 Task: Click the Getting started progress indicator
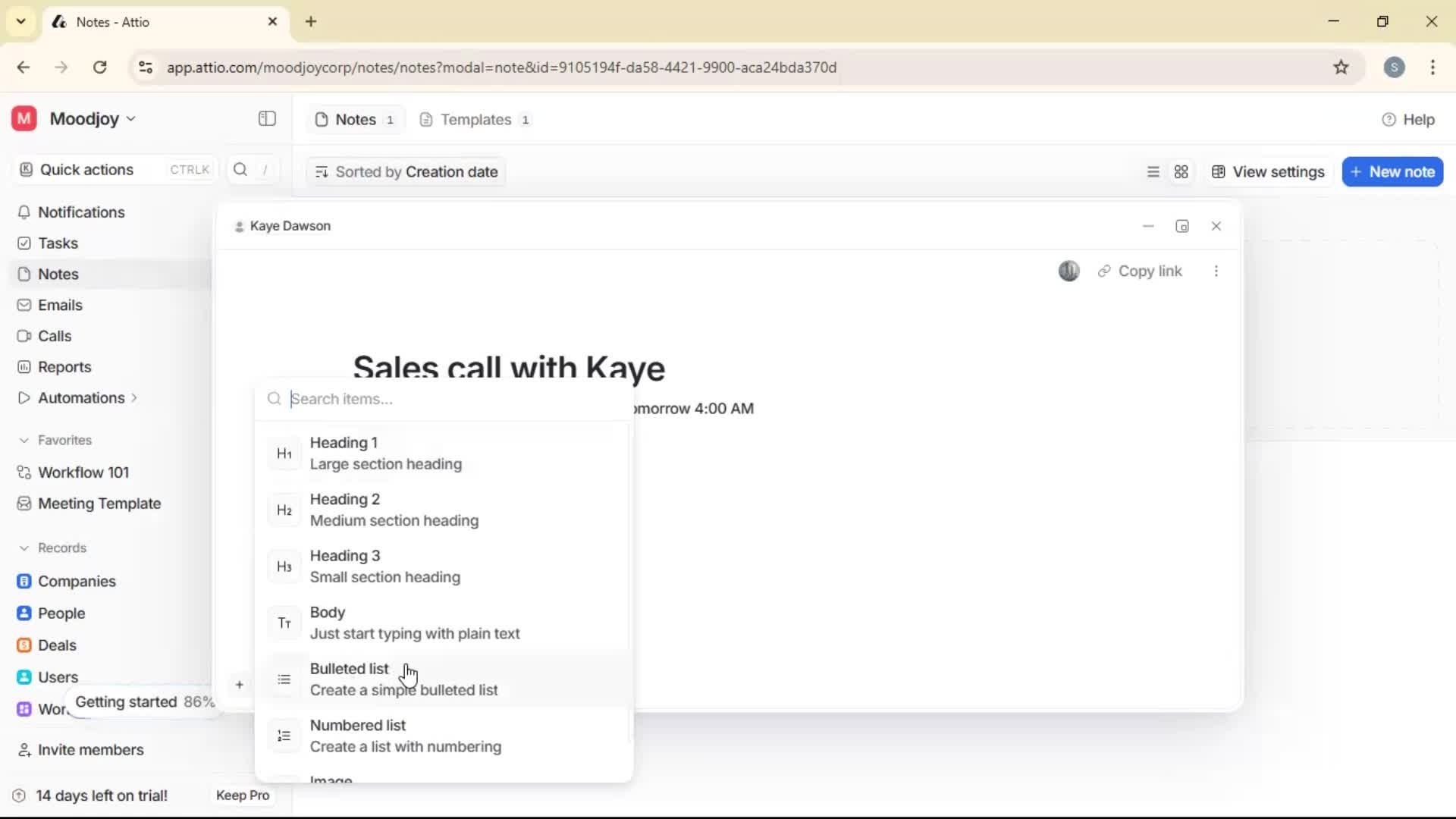coord(144,701)
